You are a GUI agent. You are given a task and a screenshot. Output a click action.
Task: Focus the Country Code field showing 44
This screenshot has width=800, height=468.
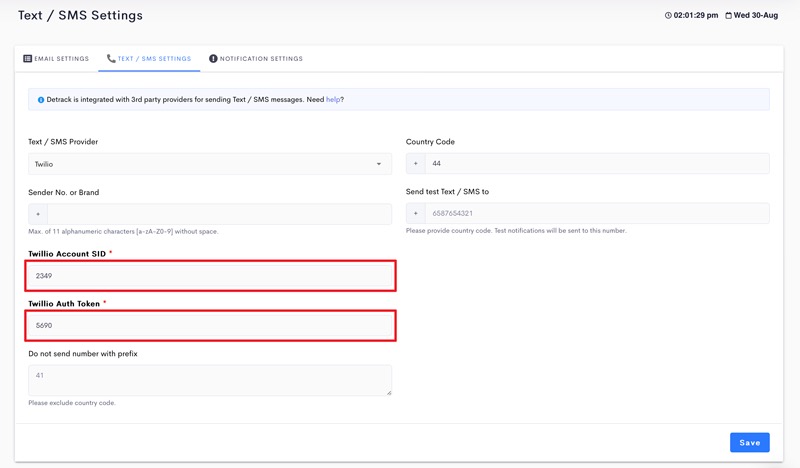[x=597, y=163]
